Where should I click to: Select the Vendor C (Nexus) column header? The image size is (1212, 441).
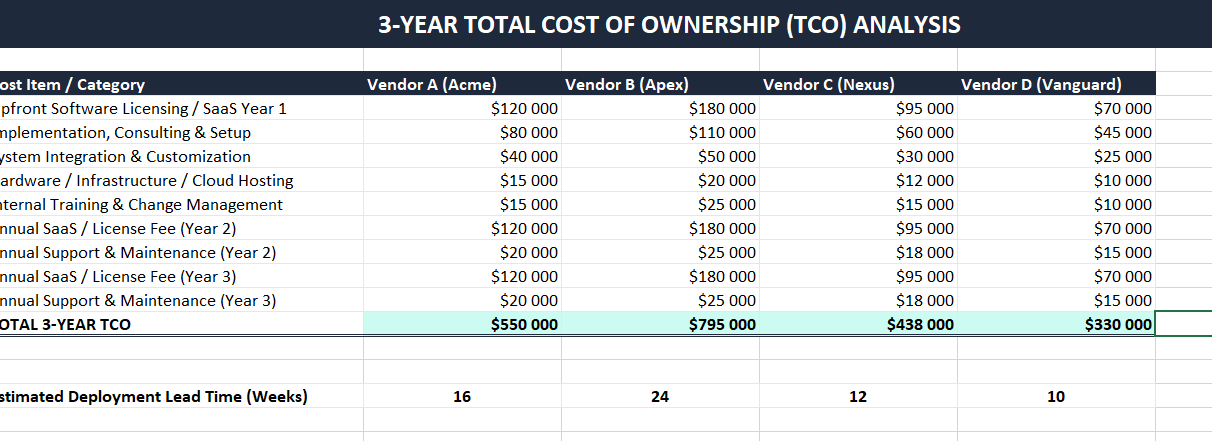(x=859, y=84)
